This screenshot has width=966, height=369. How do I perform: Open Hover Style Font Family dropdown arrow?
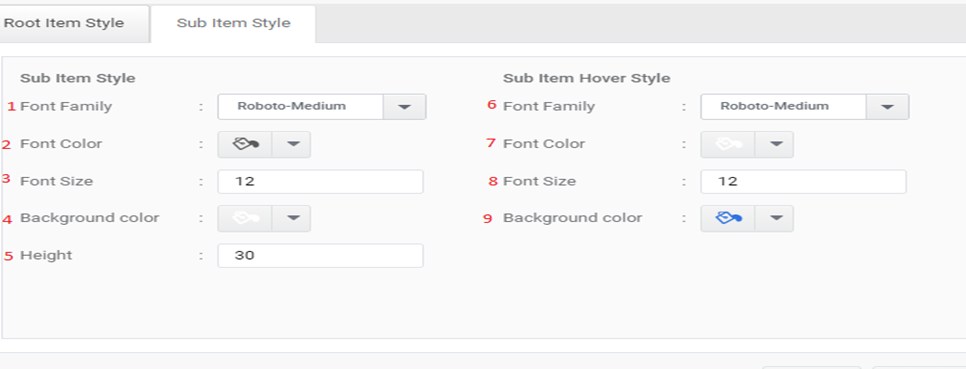pos(887,107)
